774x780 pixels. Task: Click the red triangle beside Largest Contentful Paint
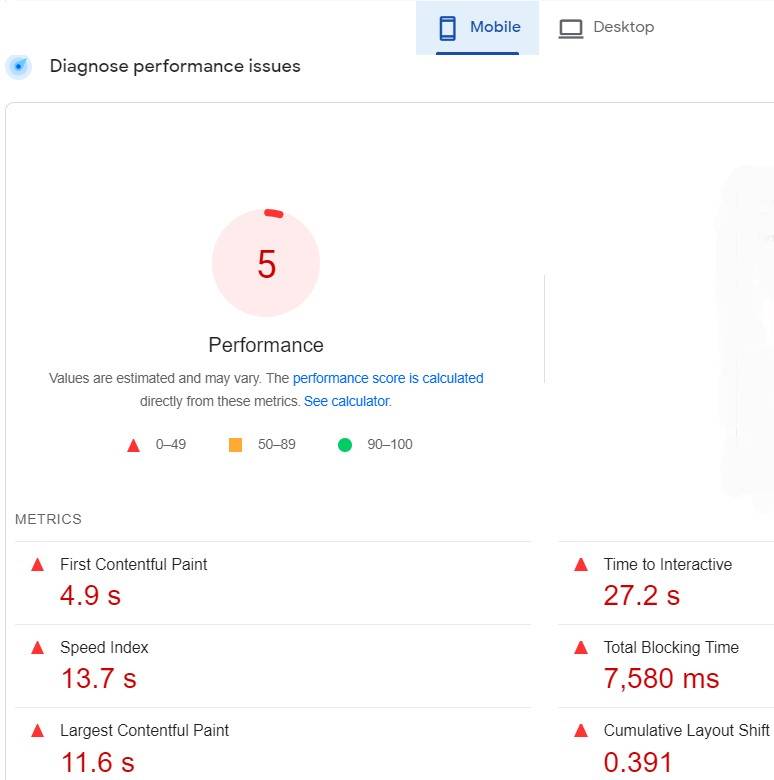pos(37,731)
